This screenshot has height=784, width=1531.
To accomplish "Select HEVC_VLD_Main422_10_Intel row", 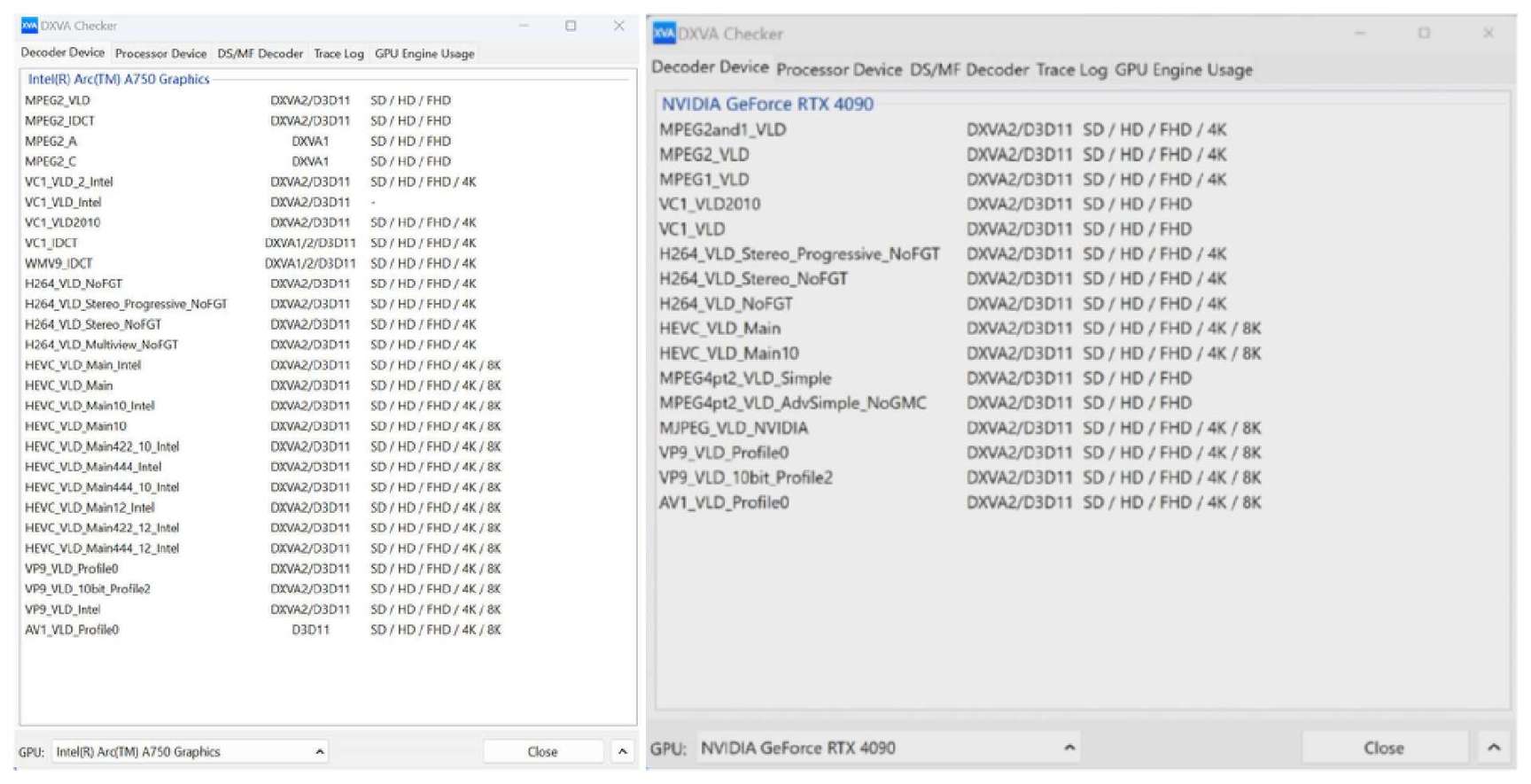I will (x=263, y=446).
